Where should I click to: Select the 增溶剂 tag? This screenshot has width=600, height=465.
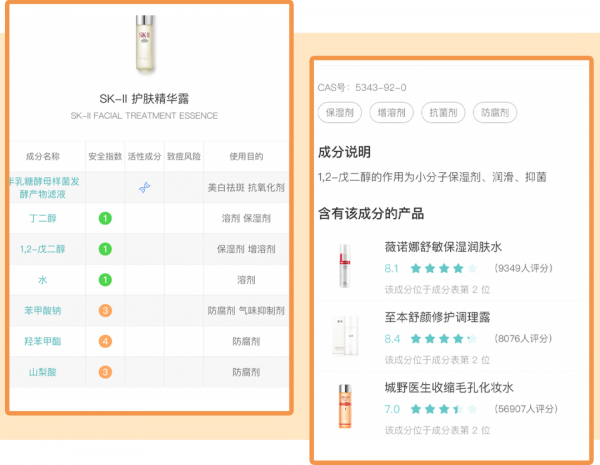click(x=391, y=113)
